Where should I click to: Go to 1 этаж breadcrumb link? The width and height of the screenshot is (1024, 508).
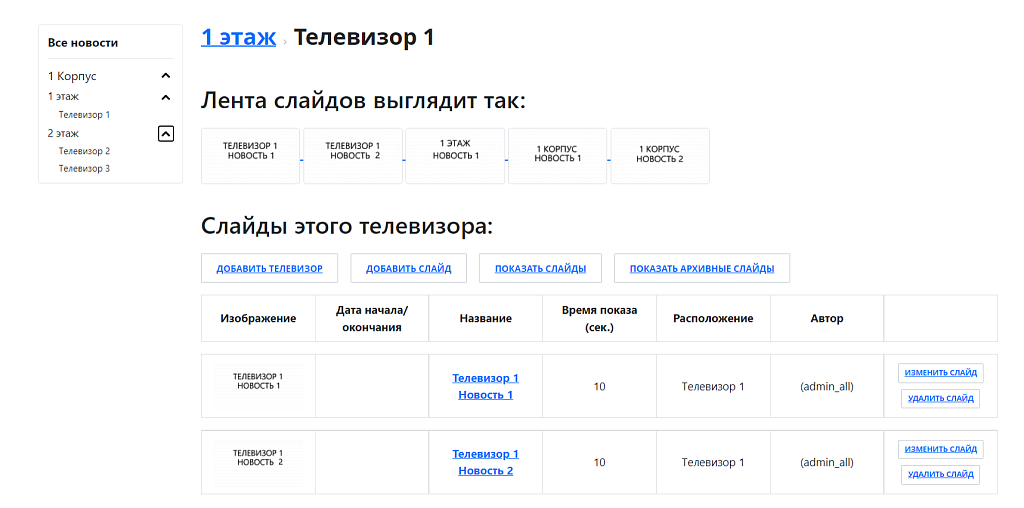click(x=238, y=38)
